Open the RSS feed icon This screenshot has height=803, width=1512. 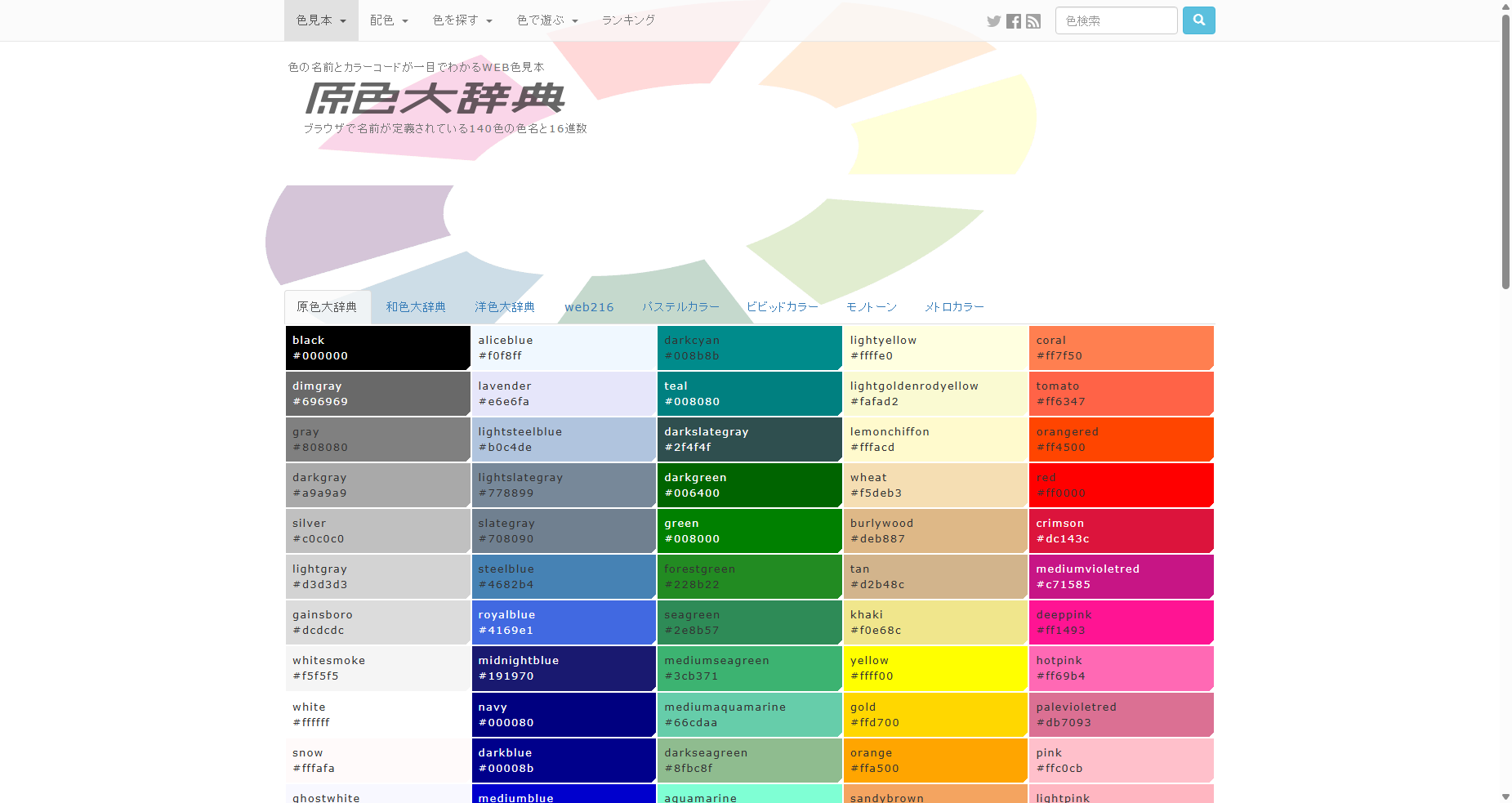point(1033,21)
